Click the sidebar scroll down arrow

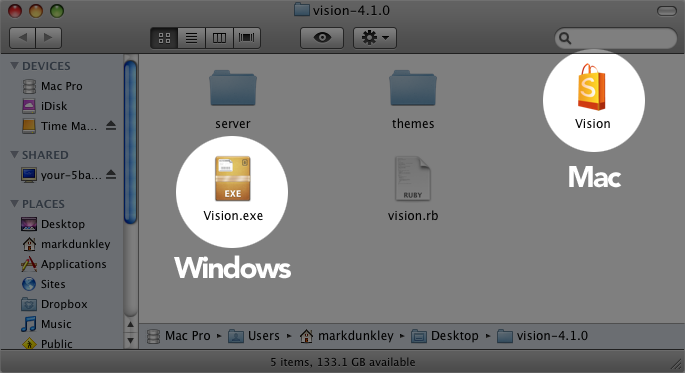[x=130, y=340]
